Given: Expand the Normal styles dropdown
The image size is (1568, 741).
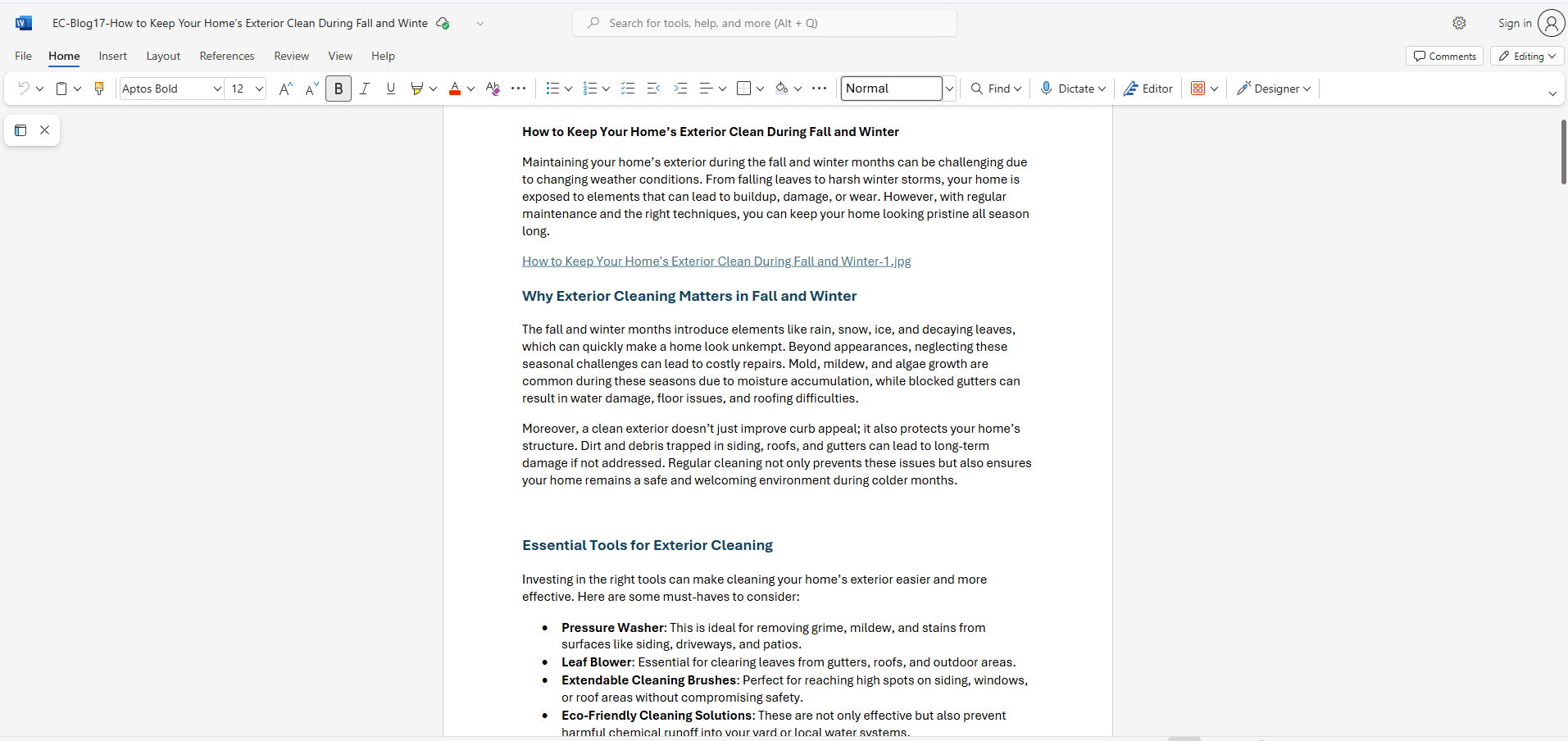Looking at the screenshot, I should click(949, 89).
